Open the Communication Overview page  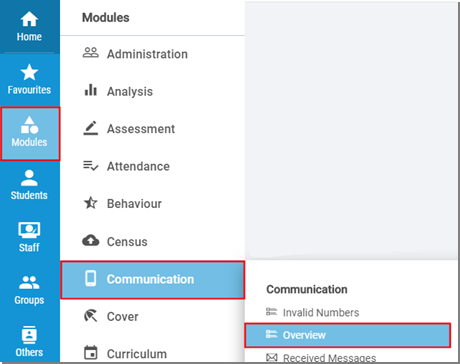click(x=347, y=335)
